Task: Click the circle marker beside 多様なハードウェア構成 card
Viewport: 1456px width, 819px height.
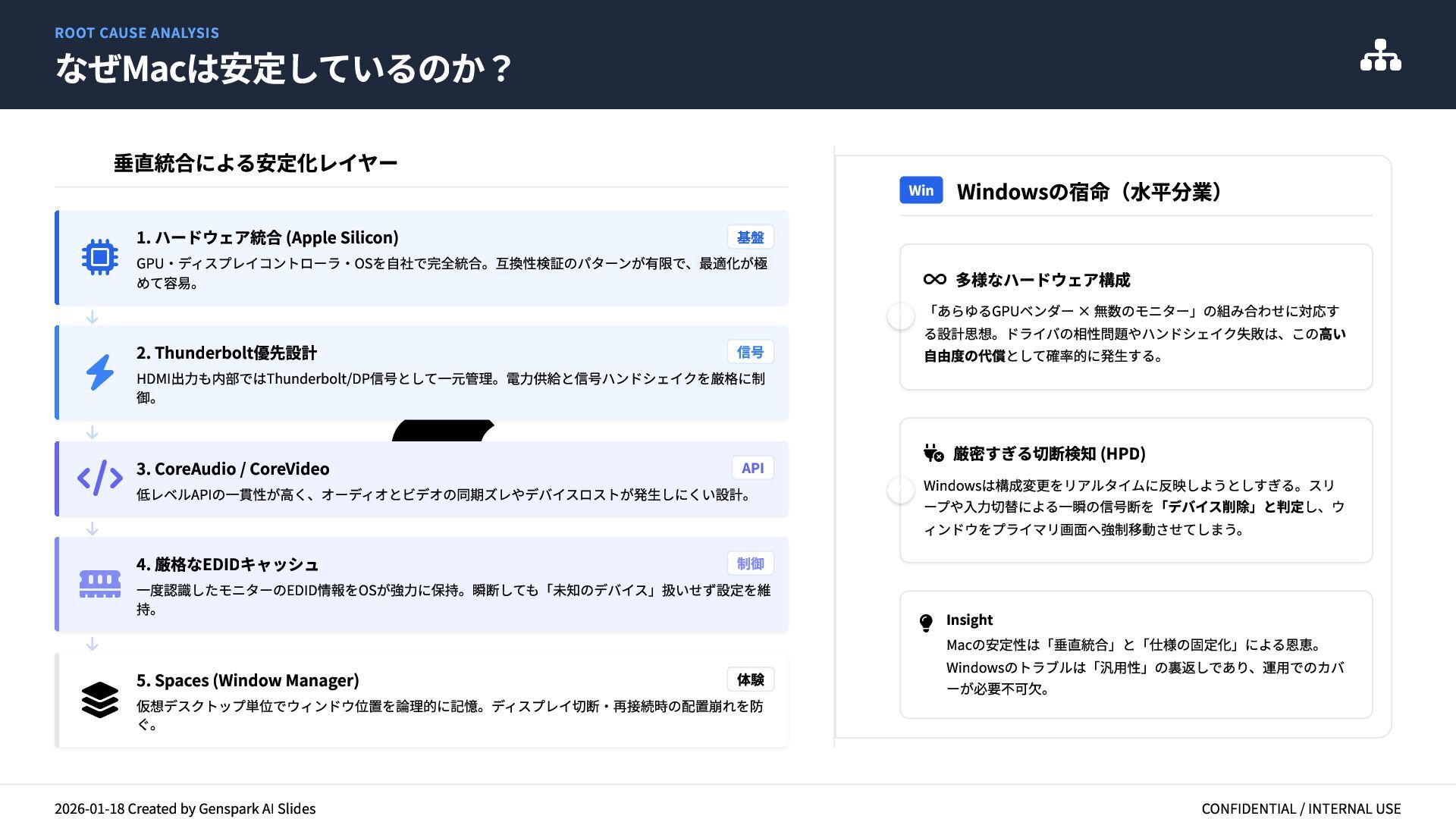Action: tap(900, 316)
